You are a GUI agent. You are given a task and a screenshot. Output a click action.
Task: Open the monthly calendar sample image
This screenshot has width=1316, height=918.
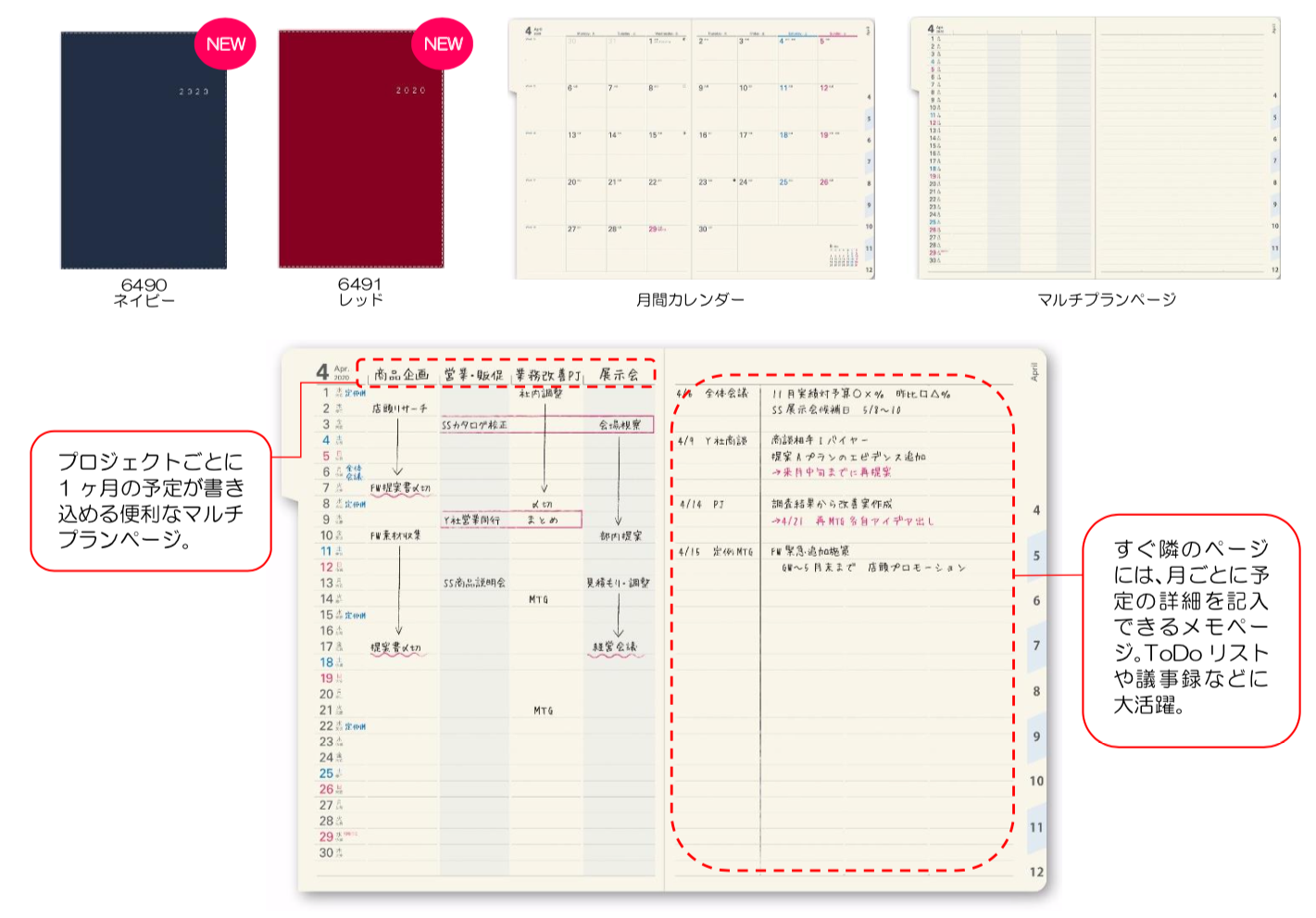pos(692,148)
